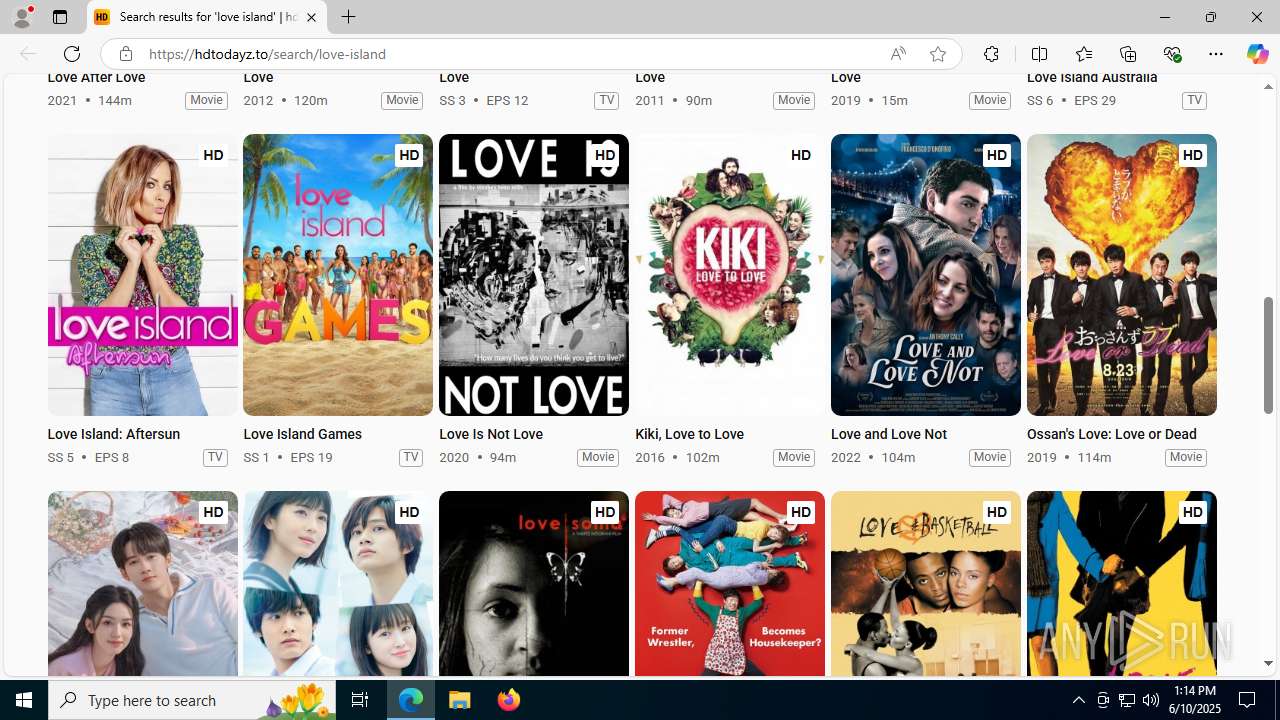1280x720 pixels.
Task: Click the Movie badge under Love After Love
Action: click(206, 100)
